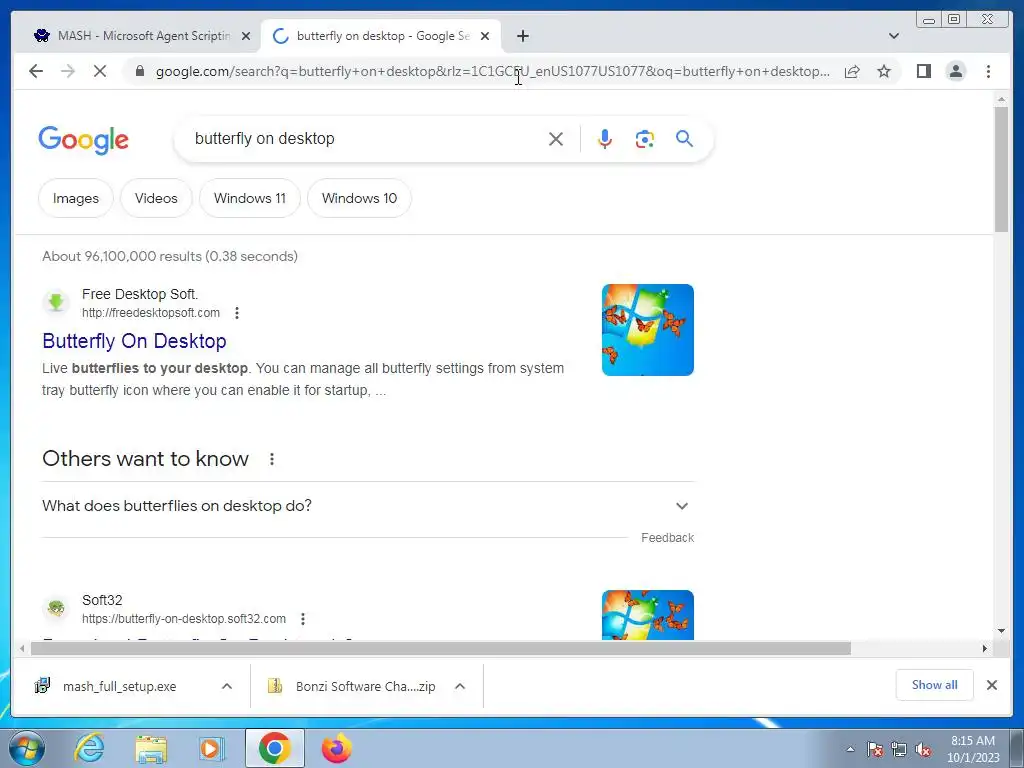1024x768 pixels.
Task: Close the MASH tab
Action: point(246,37)
